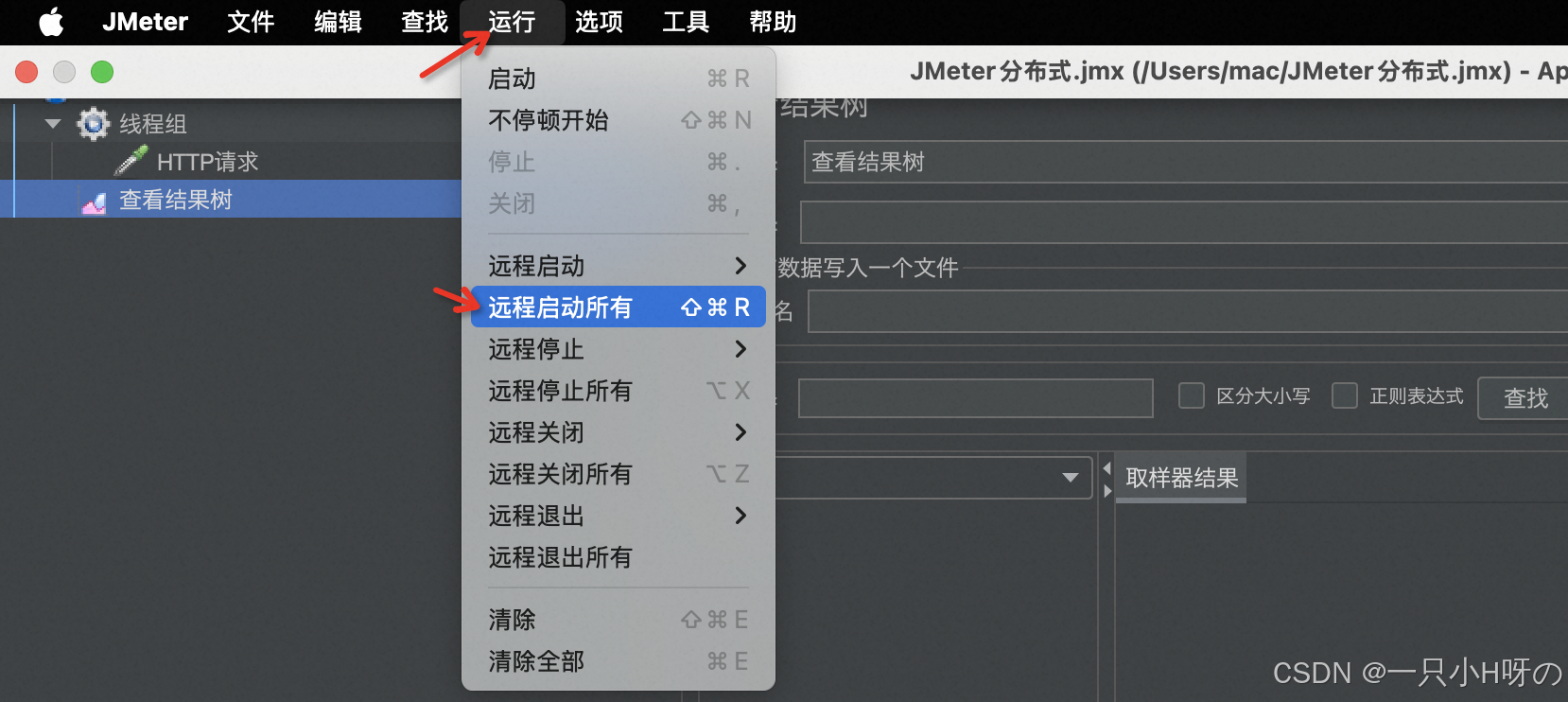Click the filename input field
Image resolution: width=1568 pixels, height=702 pixels.
coord(1188,311)
